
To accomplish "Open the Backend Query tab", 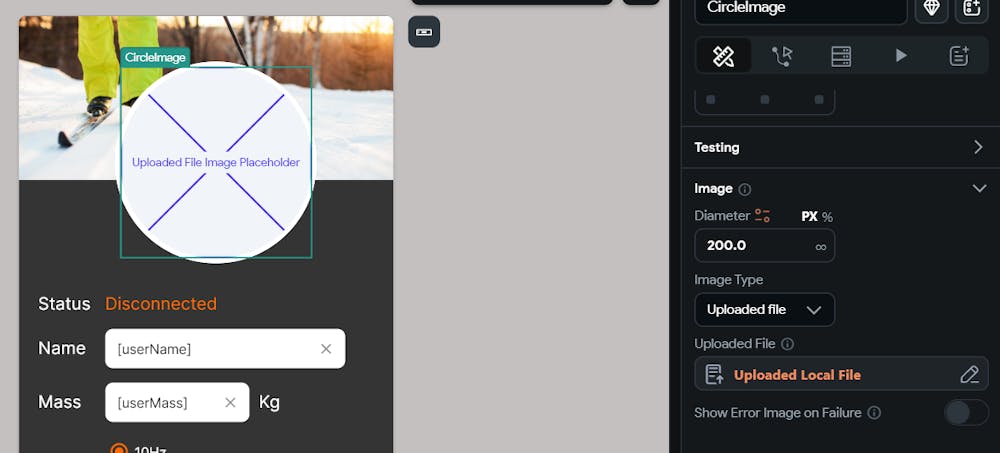I will pos(841,56).
